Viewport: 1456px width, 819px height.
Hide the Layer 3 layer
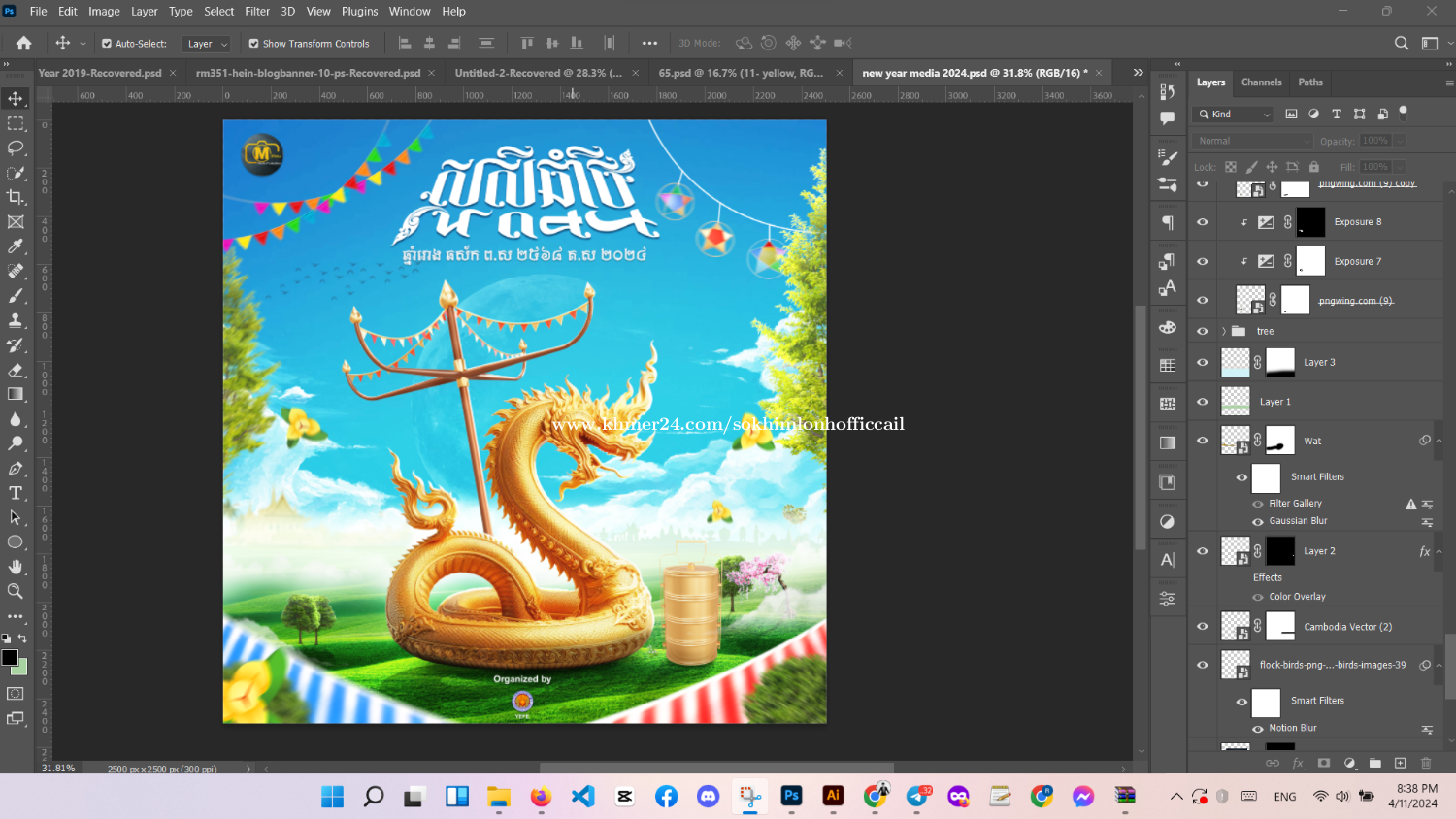tap(1203, 362)
